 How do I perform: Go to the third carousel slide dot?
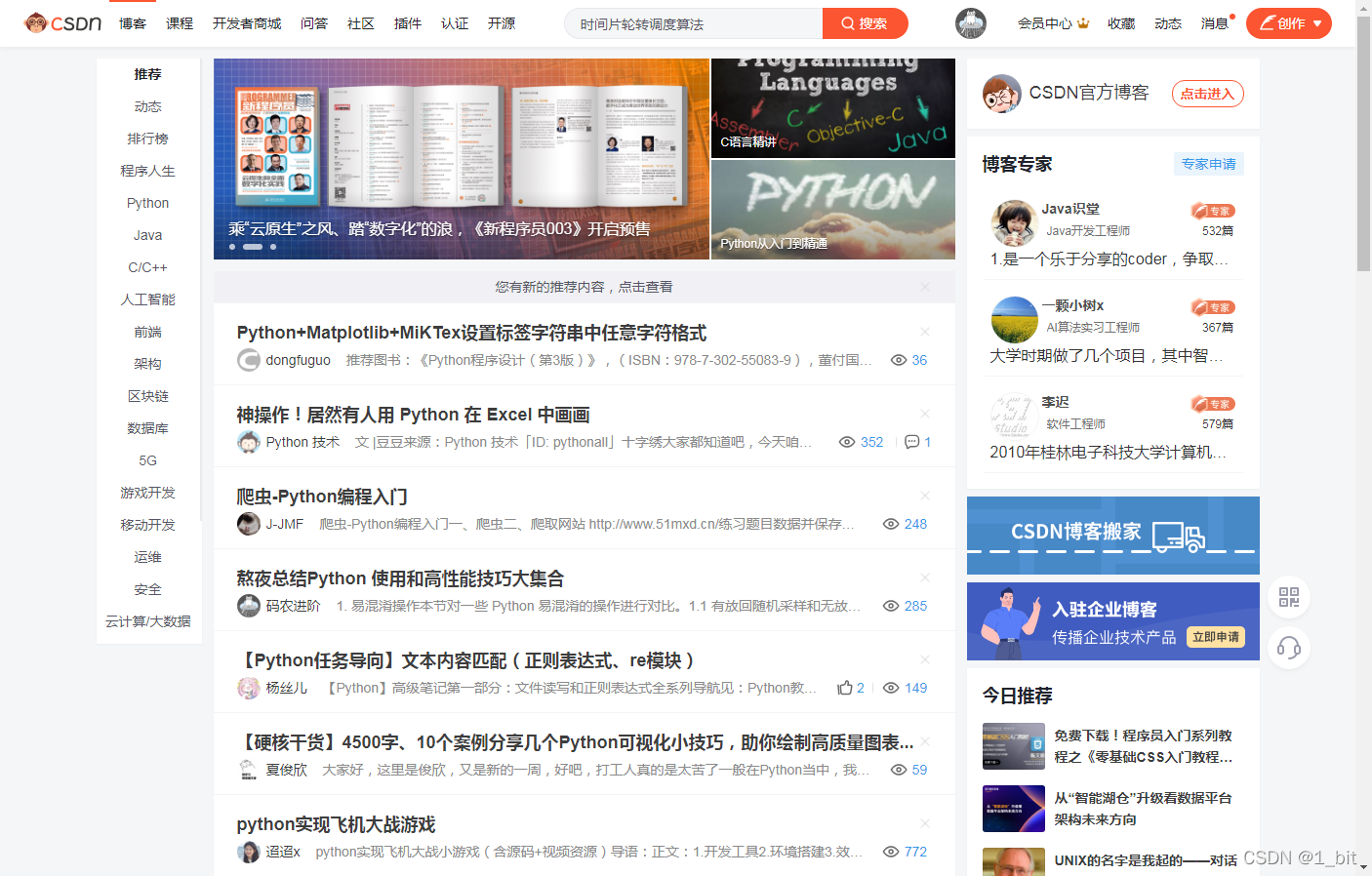pos(273,247)
